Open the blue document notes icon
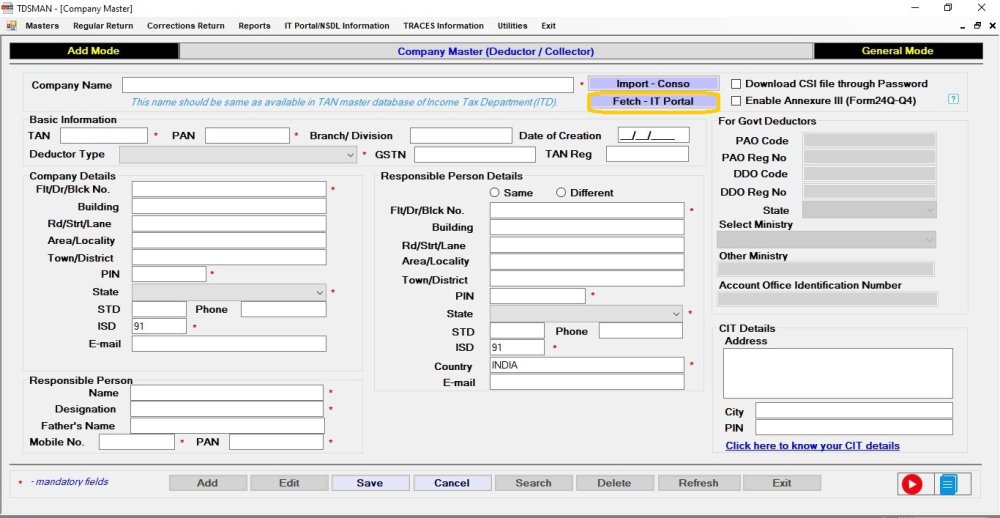 pyautogui.click(x=948, y=484)
